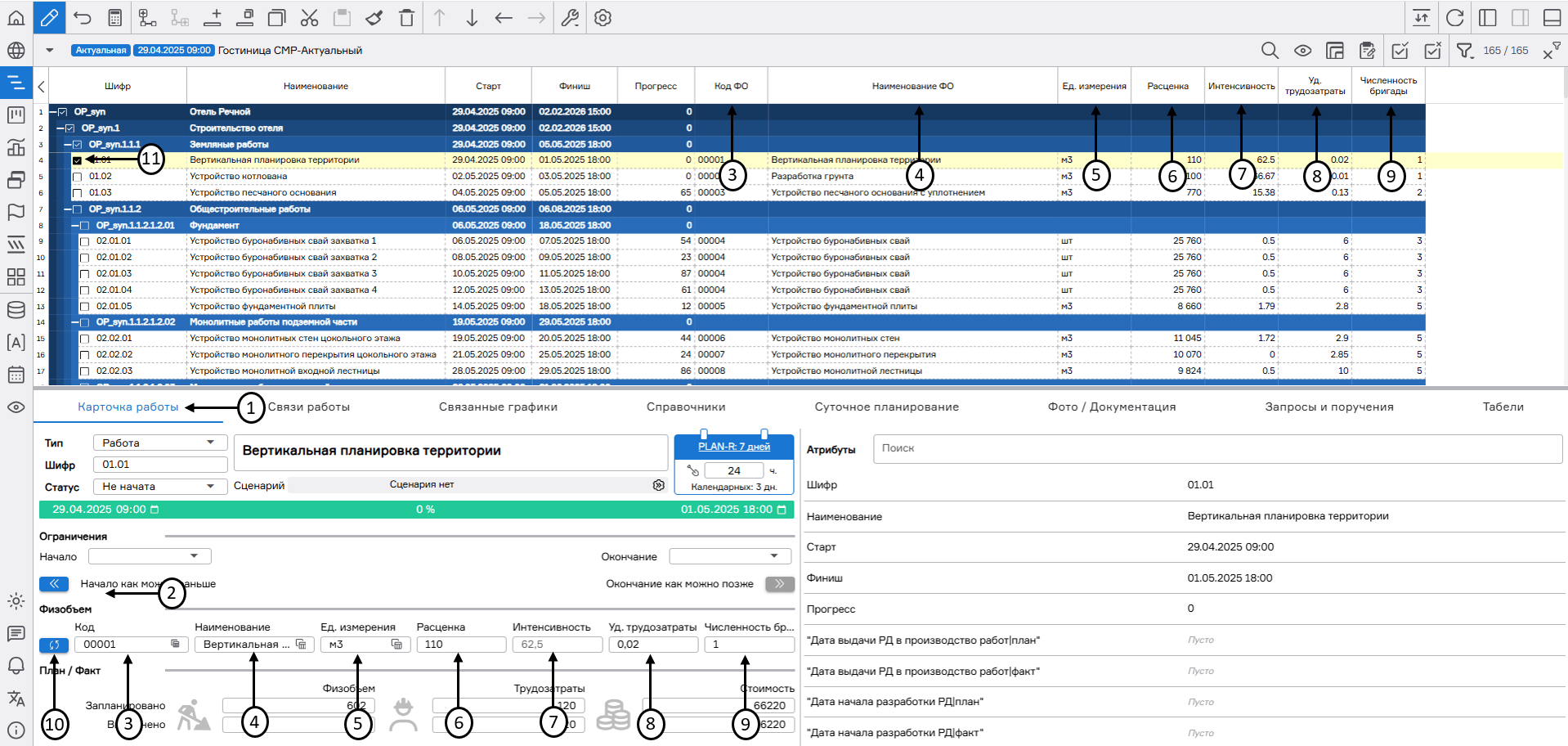The width and height of the screenshot is (1568, 746).
Task: Toggle the checkbox for row 01.03
Action: pos(78,193)
